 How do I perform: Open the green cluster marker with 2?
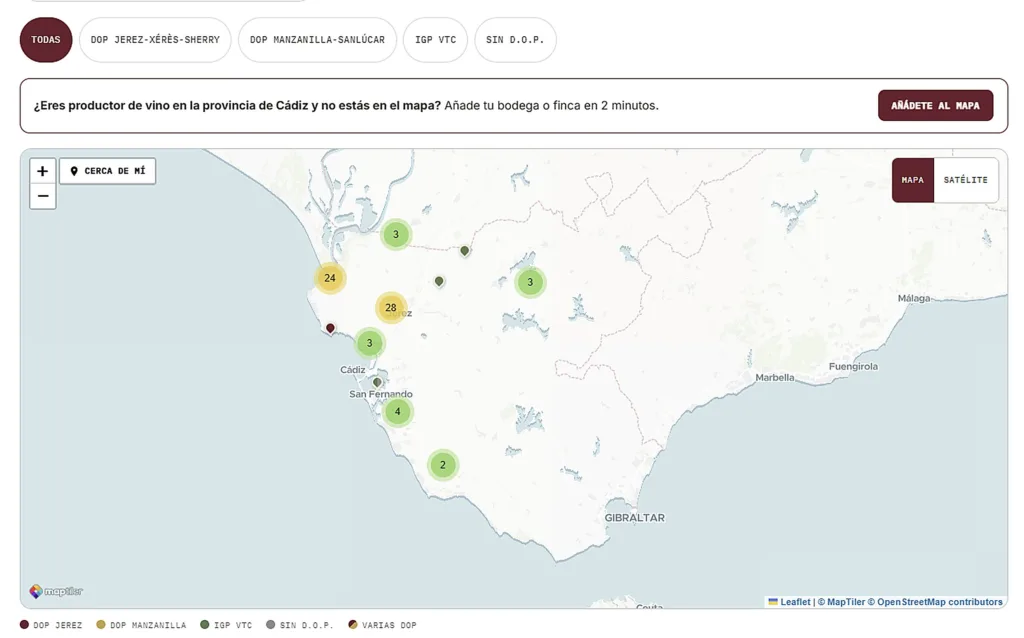(443, 465)
